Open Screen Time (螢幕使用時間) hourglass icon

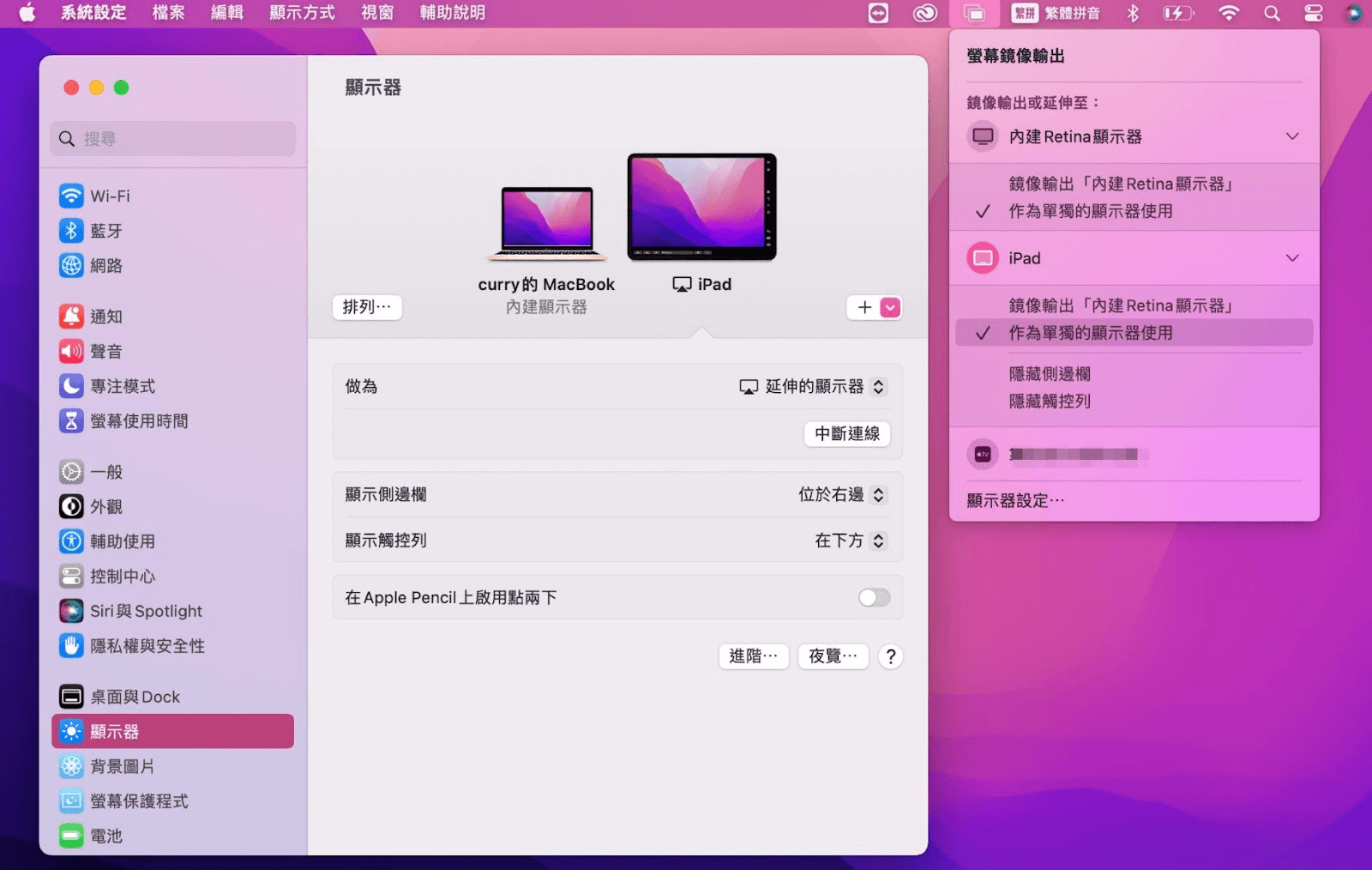(x=71, y=420)
